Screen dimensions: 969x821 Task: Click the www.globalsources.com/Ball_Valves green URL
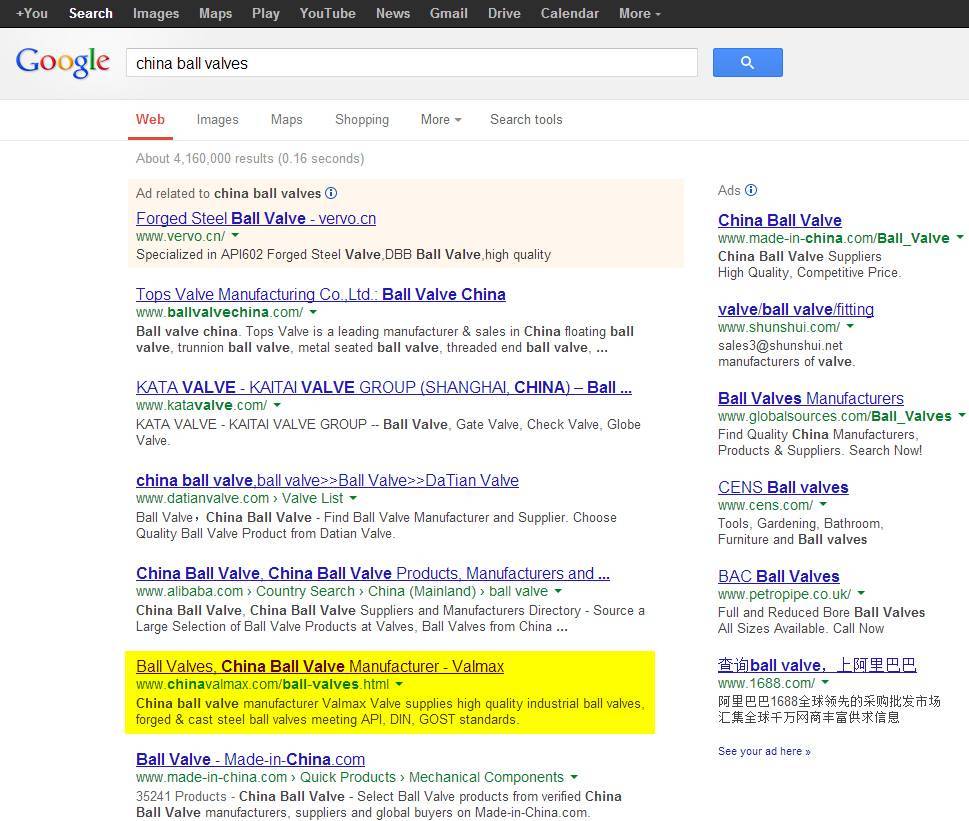[835, 416]
